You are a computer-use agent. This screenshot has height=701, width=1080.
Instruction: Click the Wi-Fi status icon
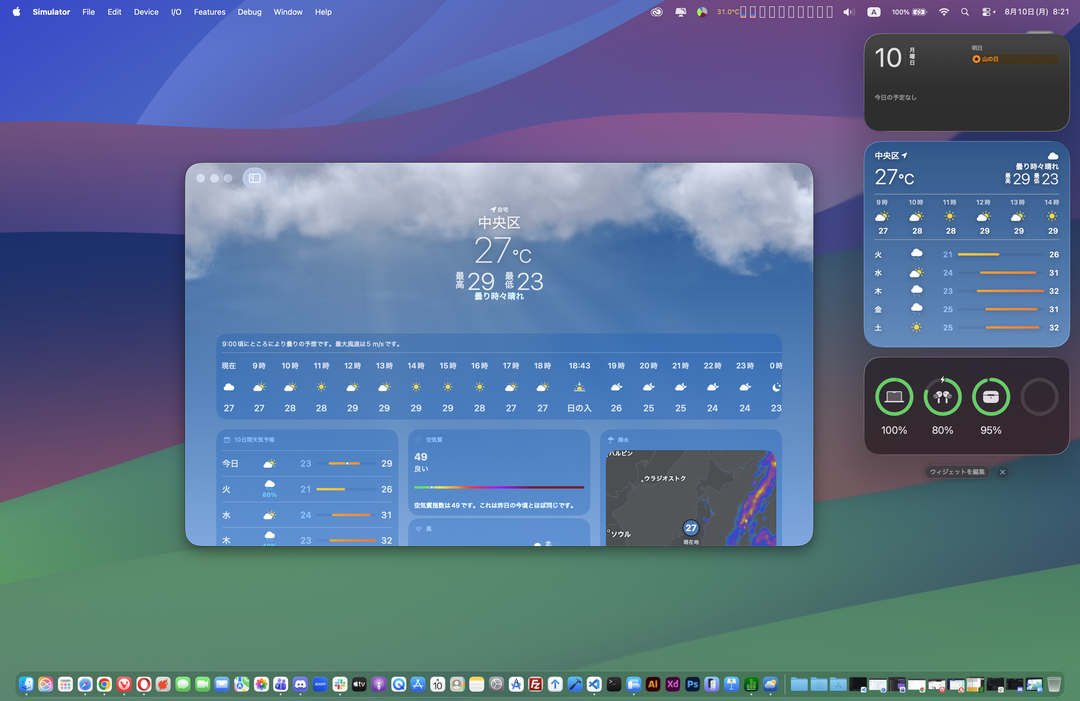pos(944,12)
